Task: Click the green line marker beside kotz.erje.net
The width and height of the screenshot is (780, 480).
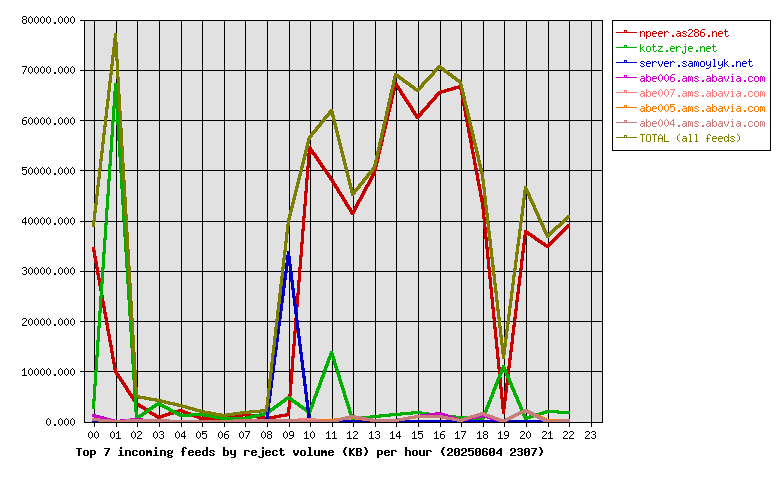Action: coord(626,48)
